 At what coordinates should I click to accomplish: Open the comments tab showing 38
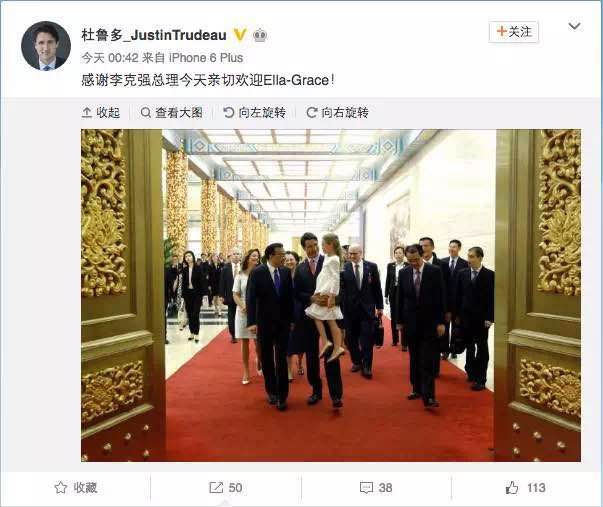376,488
